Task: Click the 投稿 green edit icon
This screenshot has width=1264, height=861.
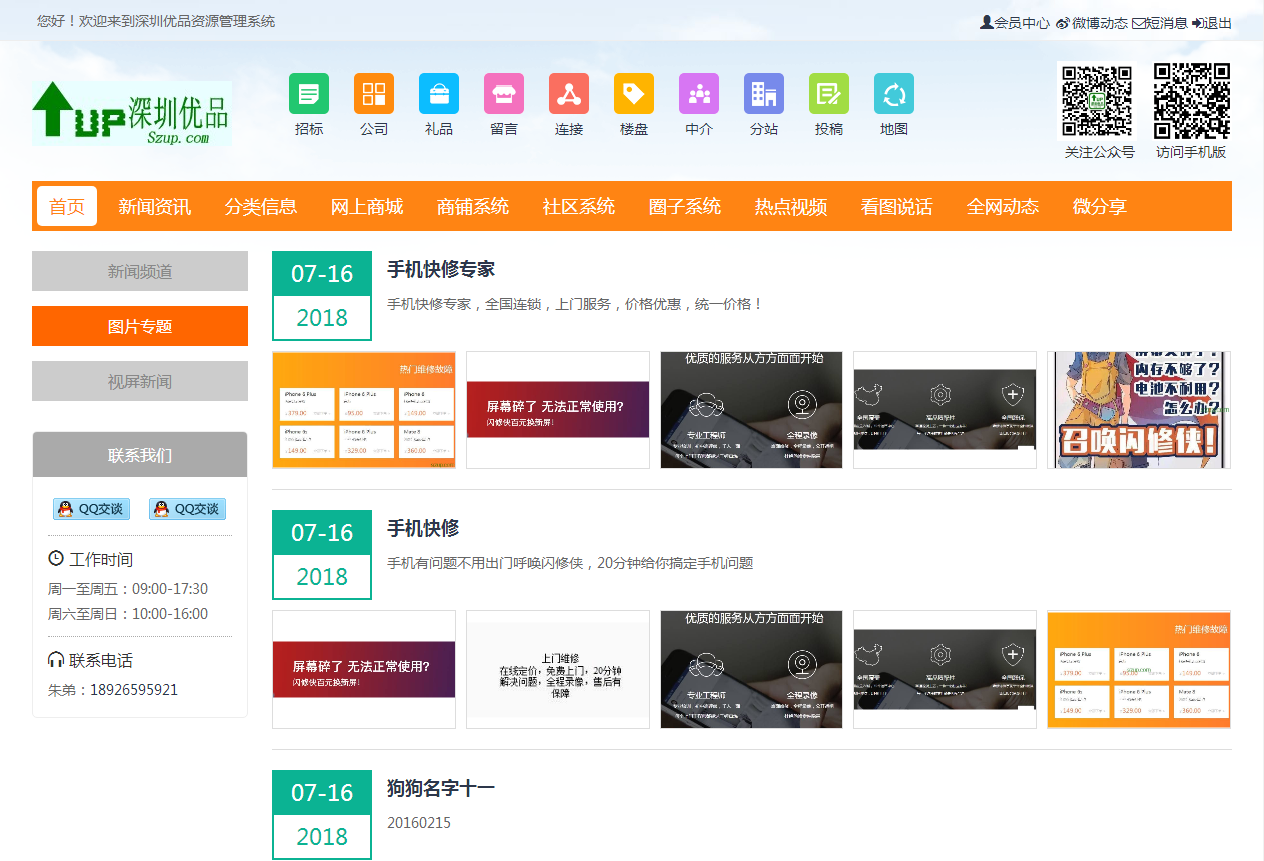Action: 829,94
